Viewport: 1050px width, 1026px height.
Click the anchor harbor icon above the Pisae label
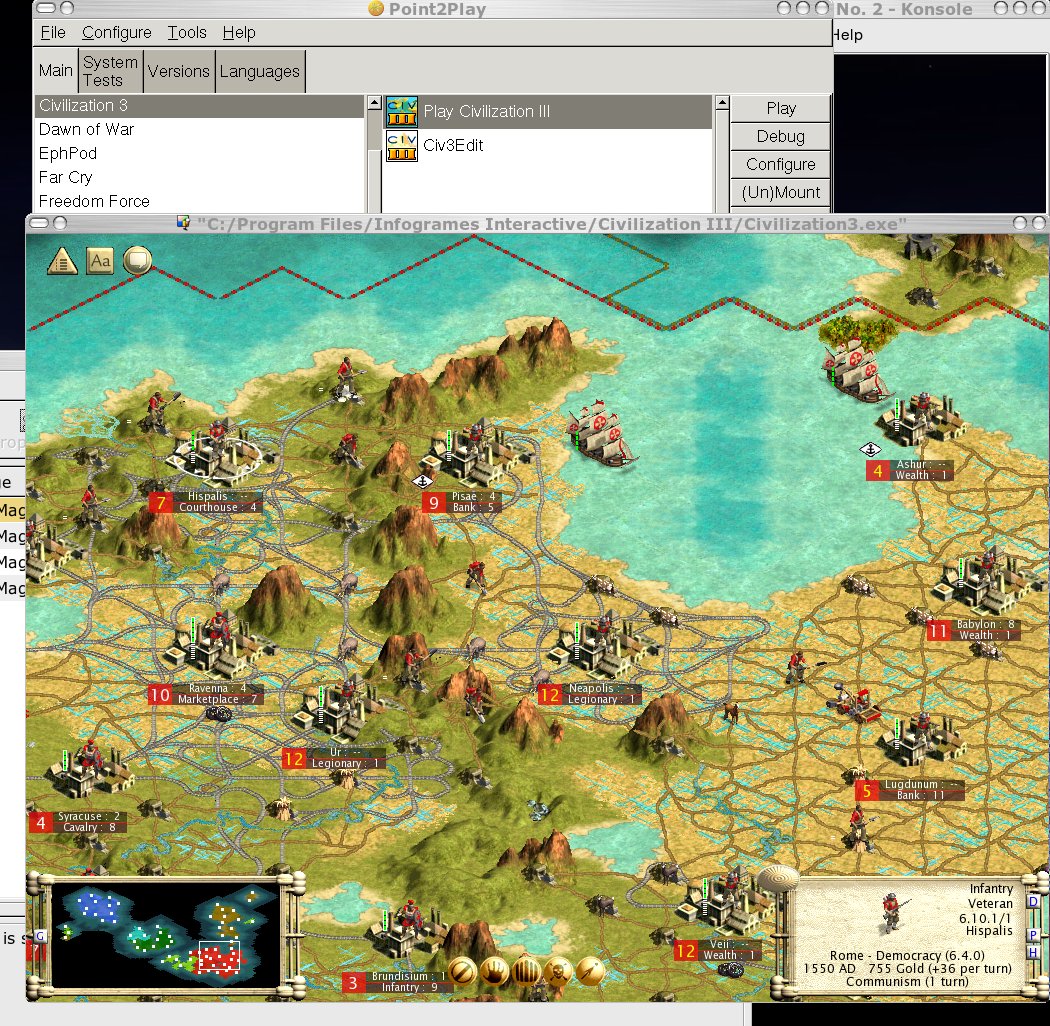click(422, 482)
